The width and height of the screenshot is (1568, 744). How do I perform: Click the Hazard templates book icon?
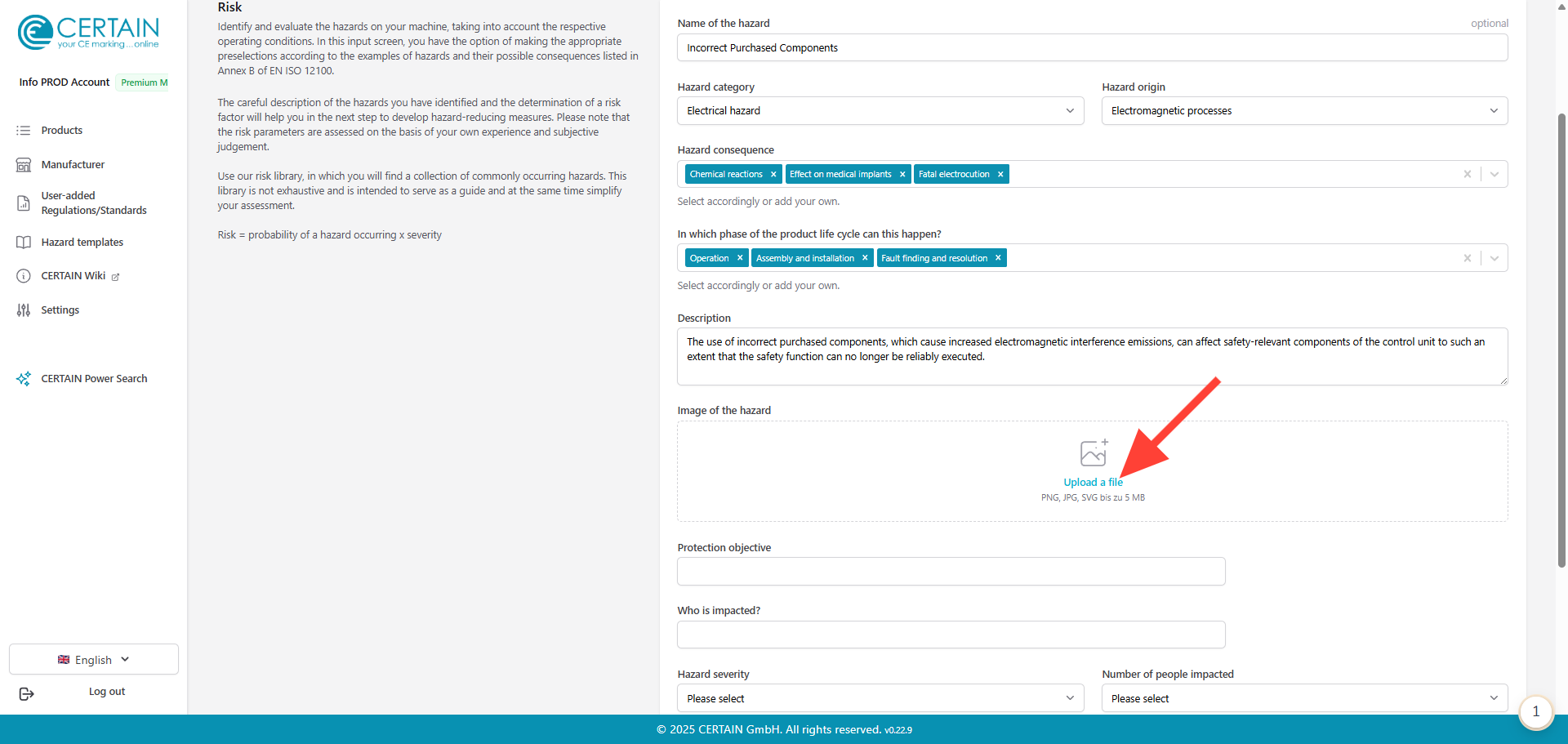point(24,243)
